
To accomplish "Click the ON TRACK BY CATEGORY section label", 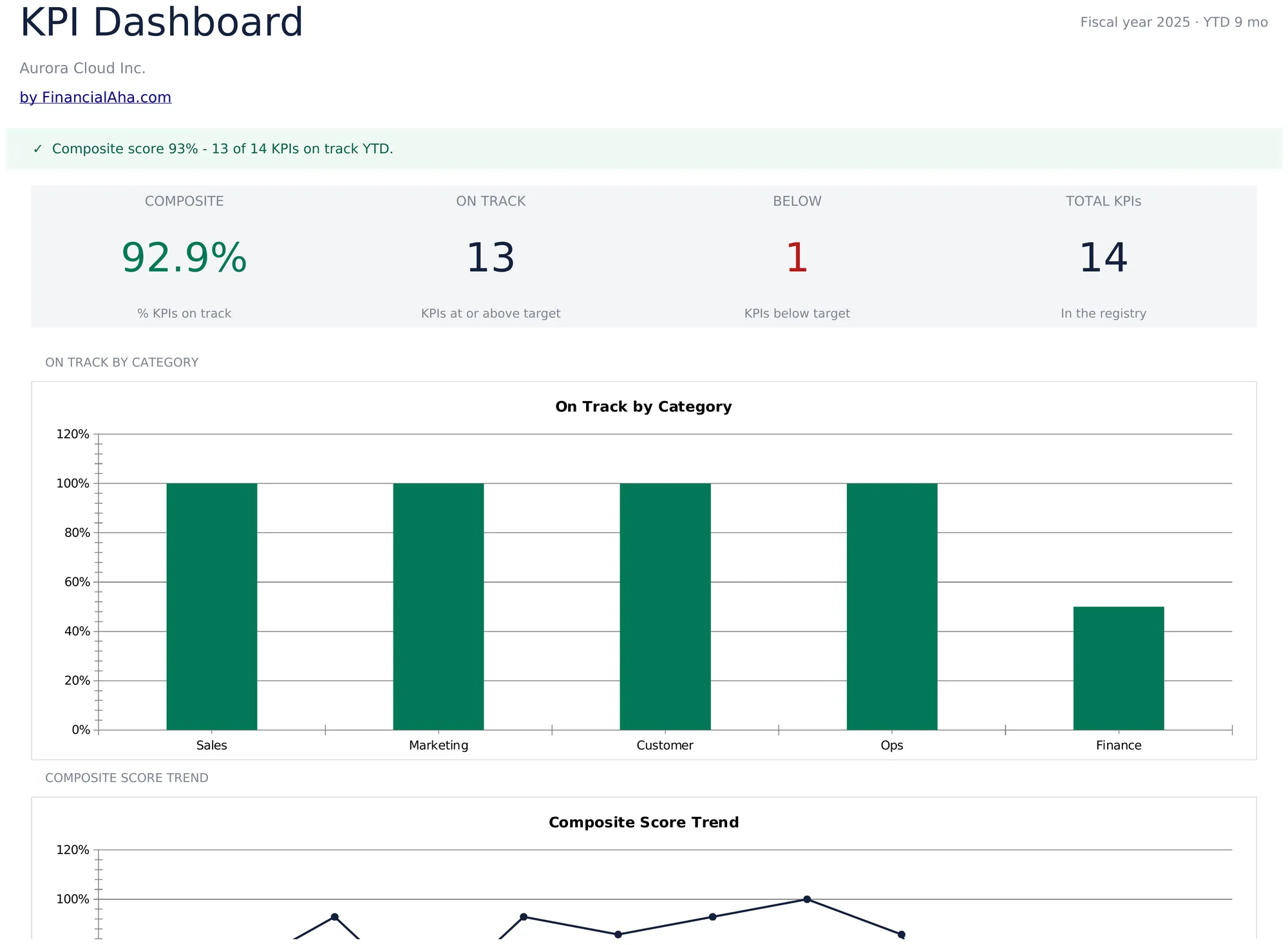I will 122,362.
